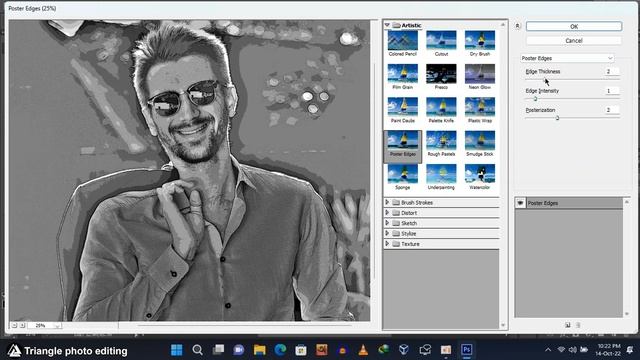Collapse the Artistic filter folder
Screen dimensions: 640x360
387,25
